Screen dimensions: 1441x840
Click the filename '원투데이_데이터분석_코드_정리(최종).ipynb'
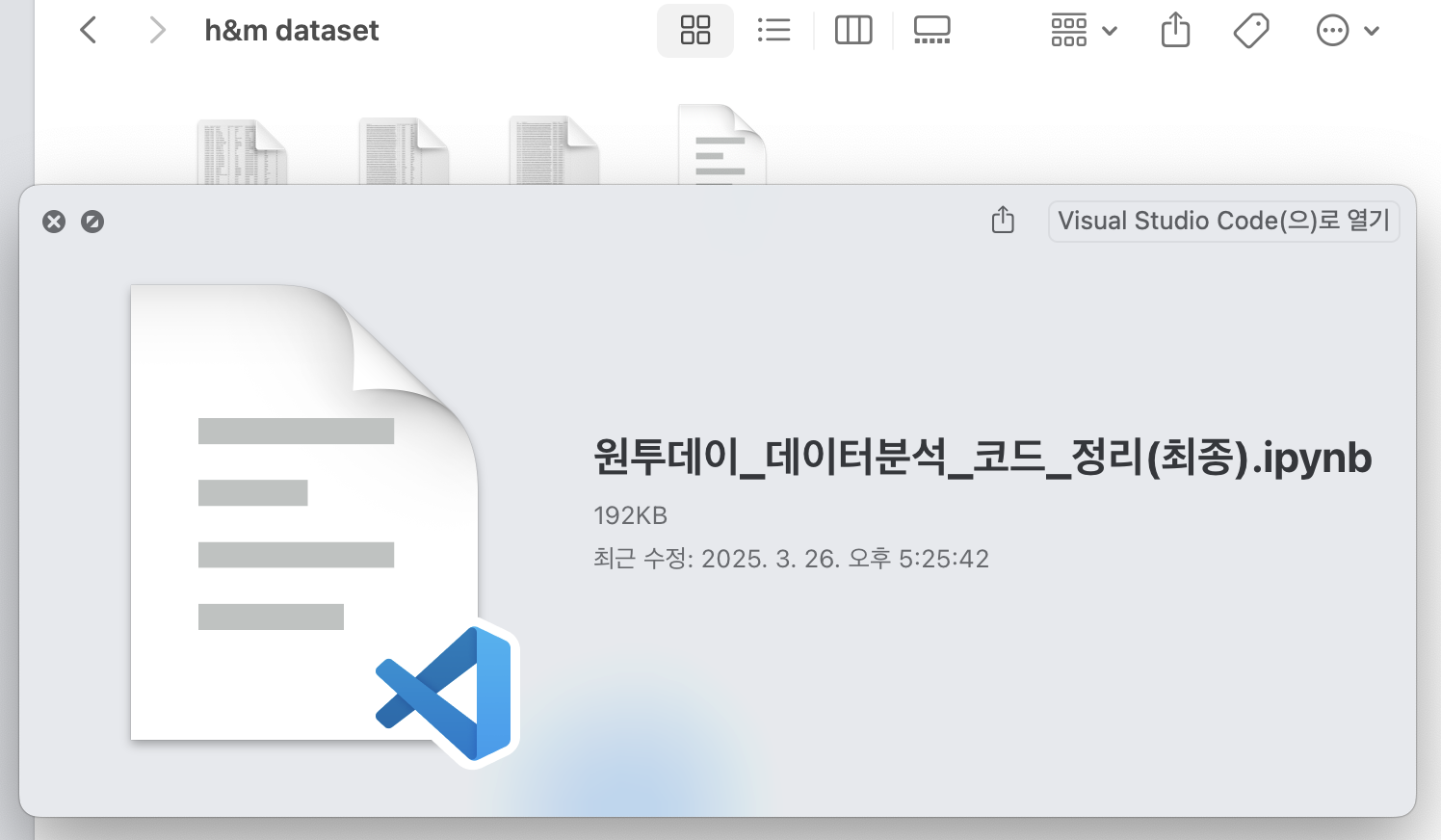(982, 457)
